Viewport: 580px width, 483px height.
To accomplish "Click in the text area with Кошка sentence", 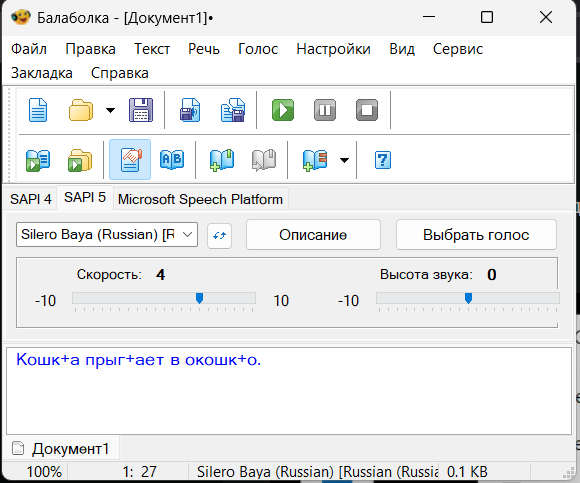I will point(289,391).
